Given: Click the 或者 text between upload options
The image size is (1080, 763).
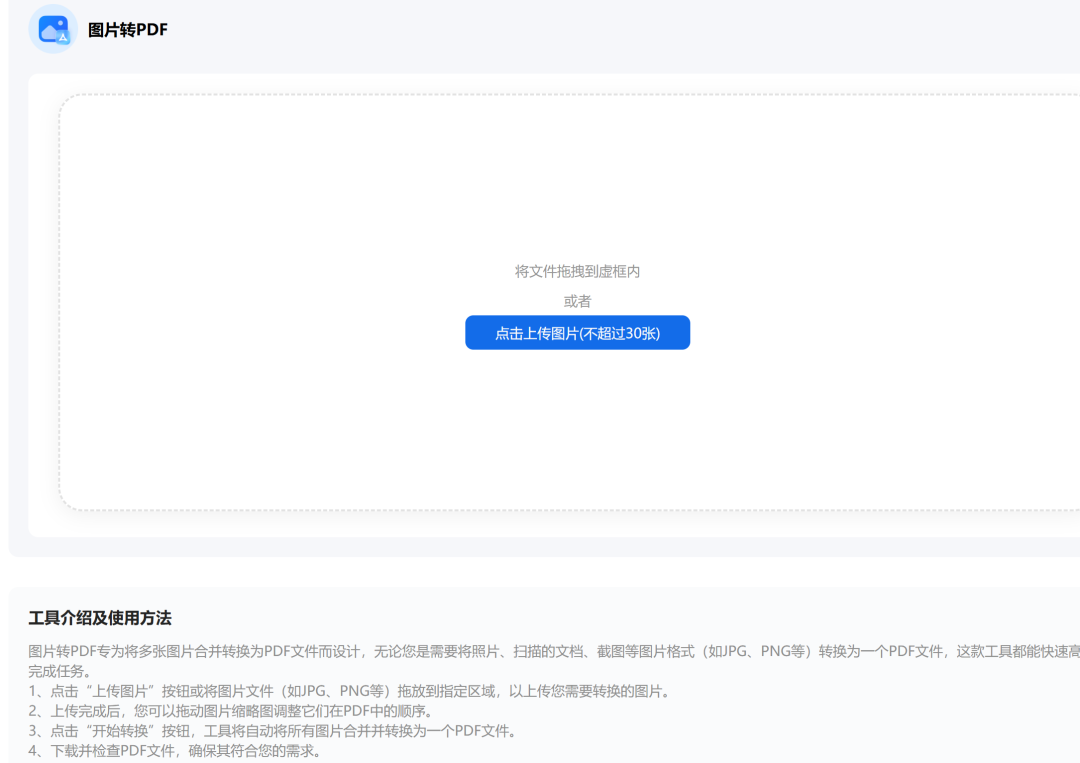Looking at the screenshot, I should pyautogui.click(x=577, y=301).
